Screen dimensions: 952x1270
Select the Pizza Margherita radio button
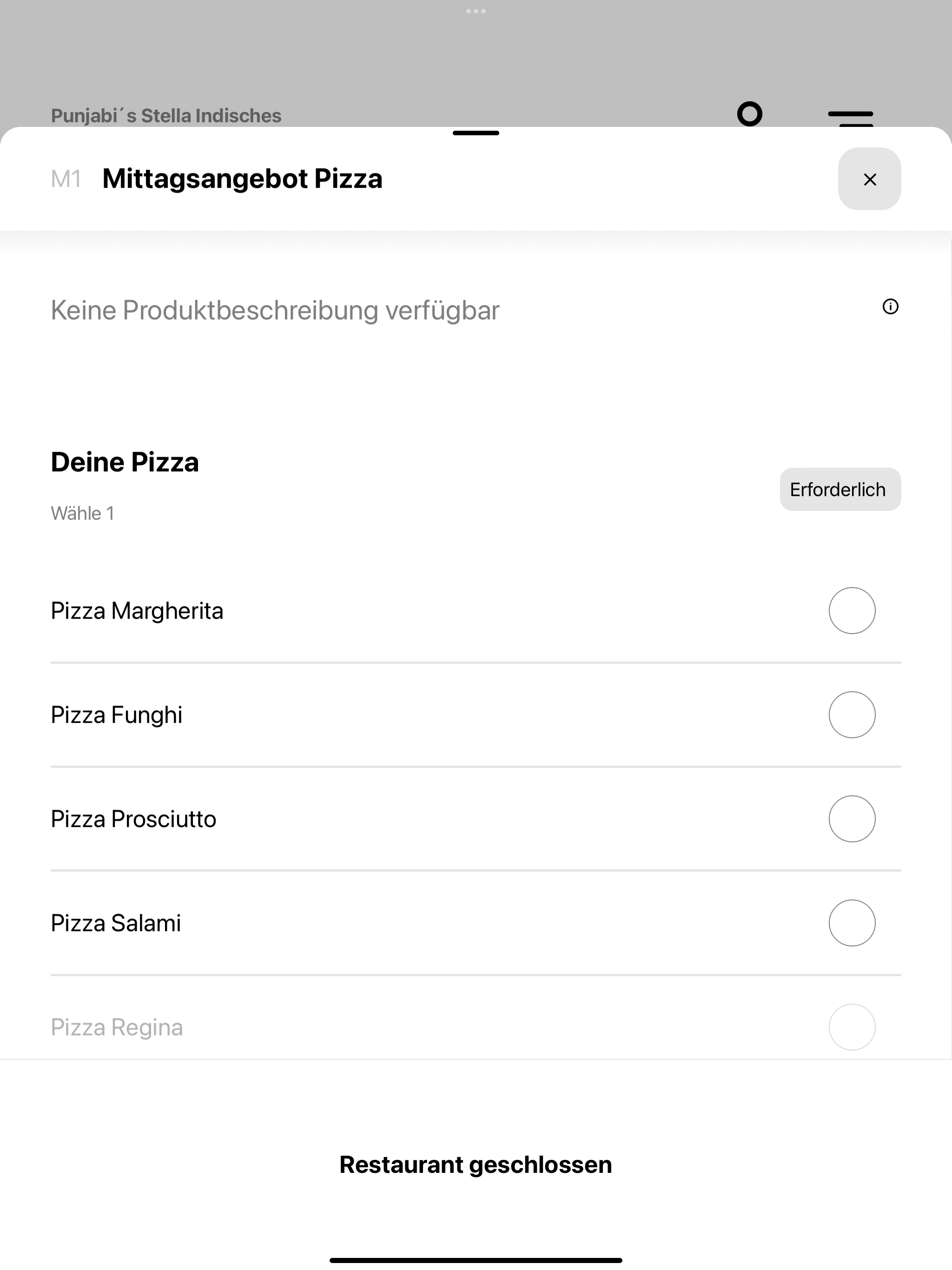click(852, 610)
